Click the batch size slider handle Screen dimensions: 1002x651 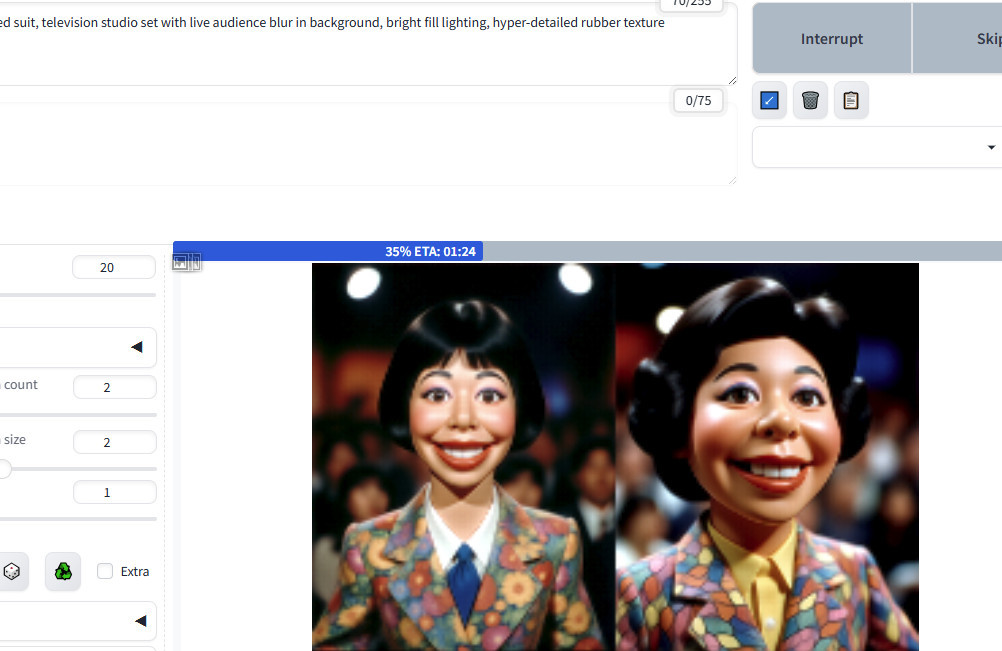4,469
